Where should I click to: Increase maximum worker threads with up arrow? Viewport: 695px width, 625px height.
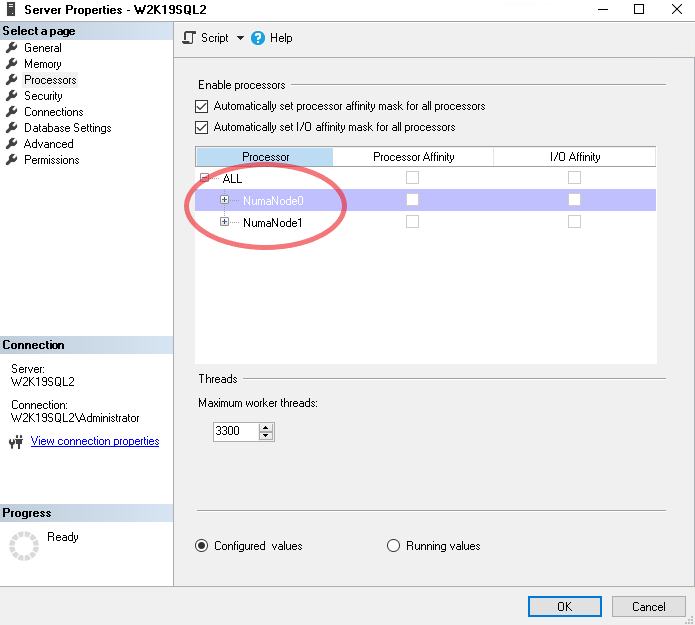pos(266,427)
